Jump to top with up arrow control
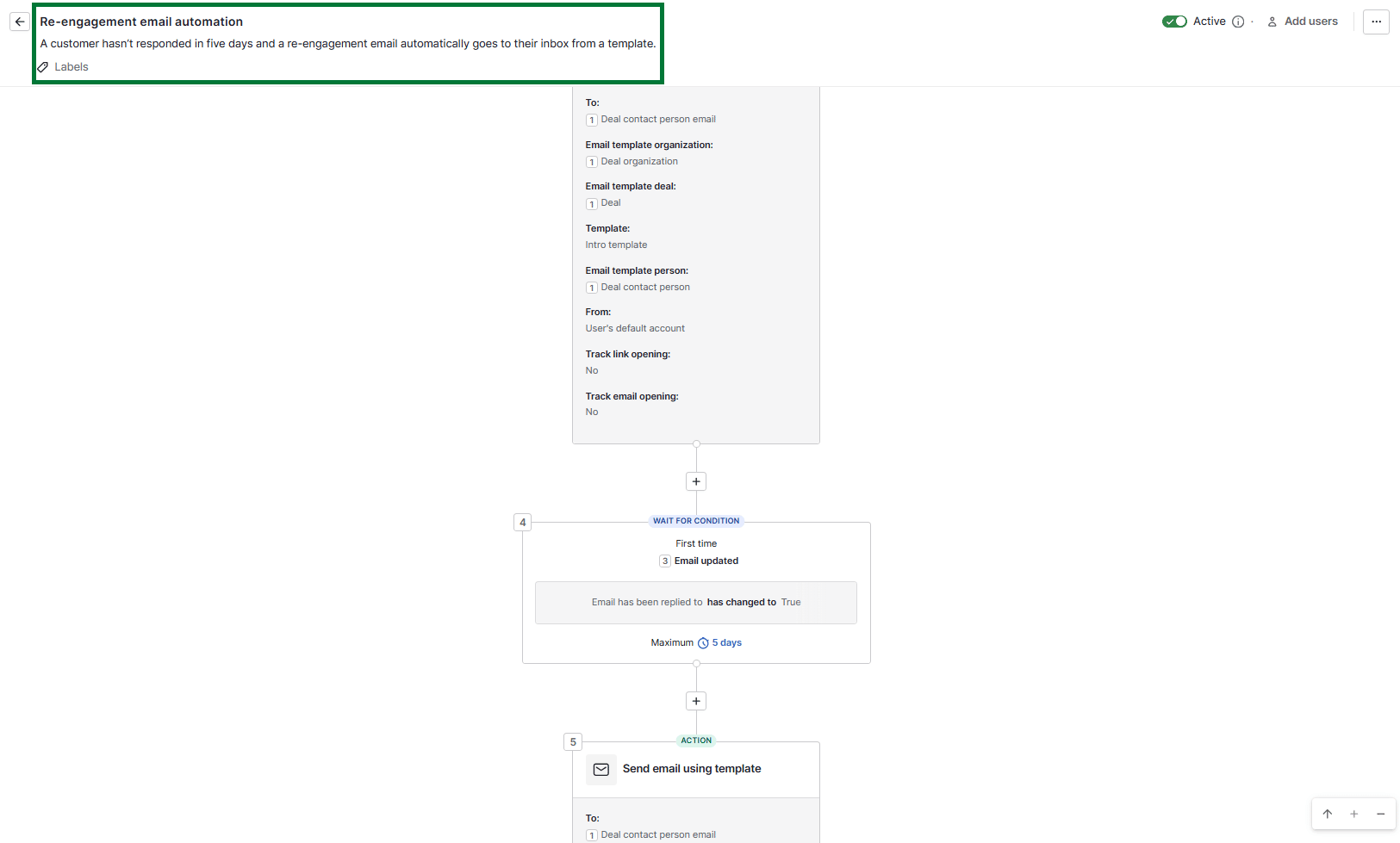Viewport: 1400px width, 843px height. point(1328,814)
